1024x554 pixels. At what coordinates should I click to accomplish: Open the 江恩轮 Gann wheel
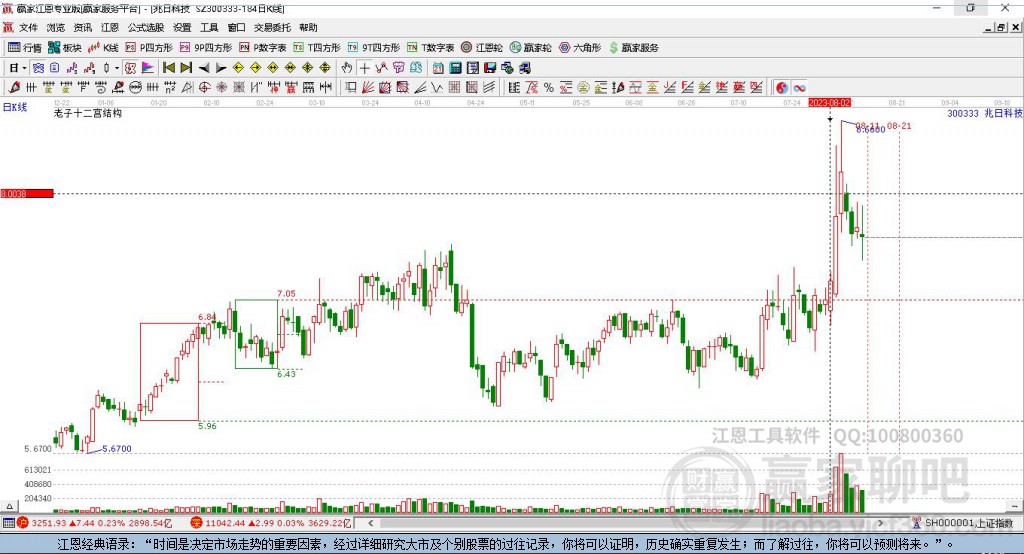[x=482, y=48]
